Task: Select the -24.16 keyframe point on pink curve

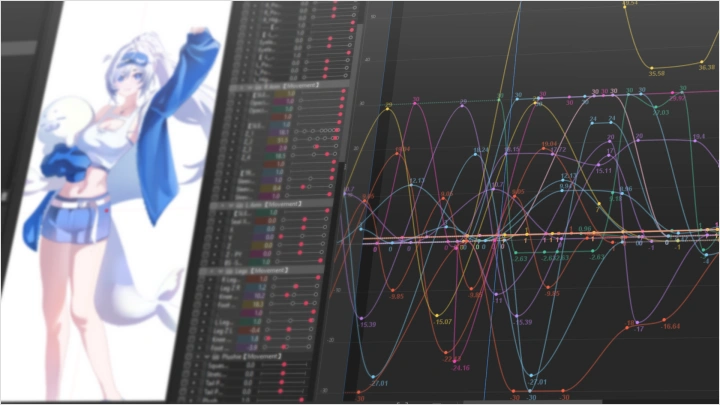Action: [x=454, y=362]
